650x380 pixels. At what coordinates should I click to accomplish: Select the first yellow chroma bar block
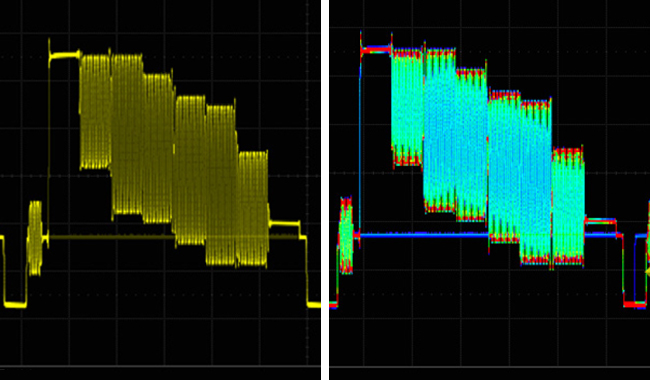[x=95, y=111]
